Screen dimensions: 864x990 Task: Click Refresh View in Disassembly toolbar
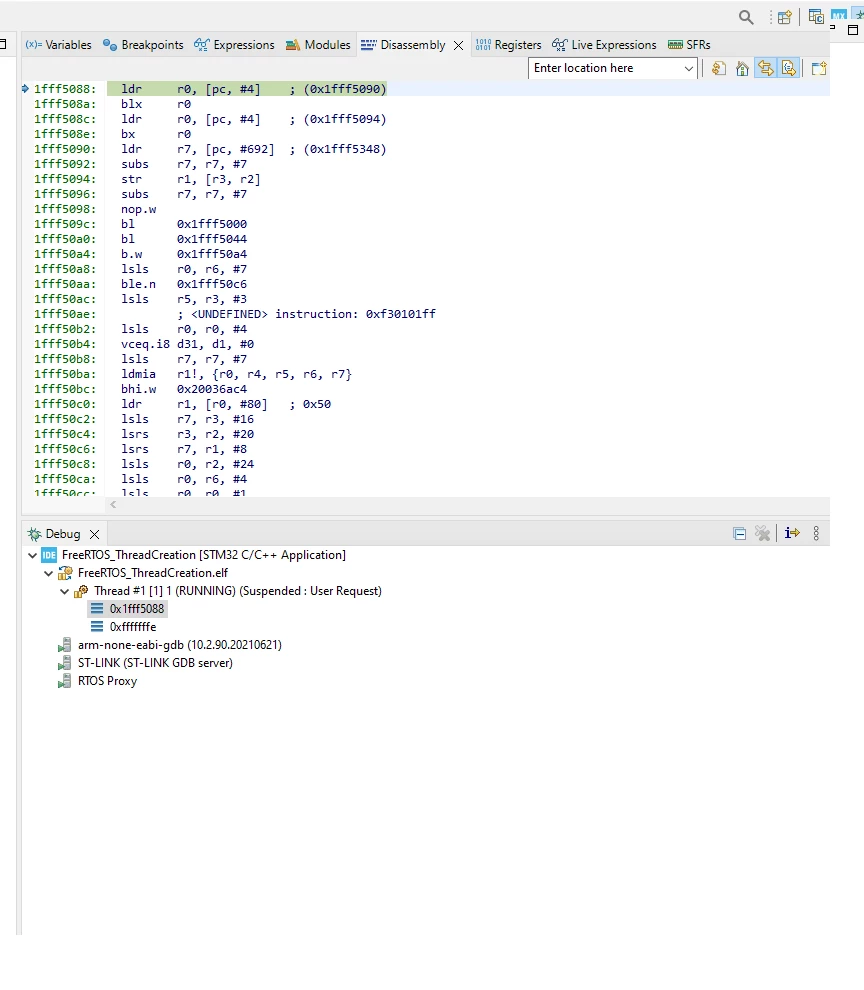tap(719, 68)
